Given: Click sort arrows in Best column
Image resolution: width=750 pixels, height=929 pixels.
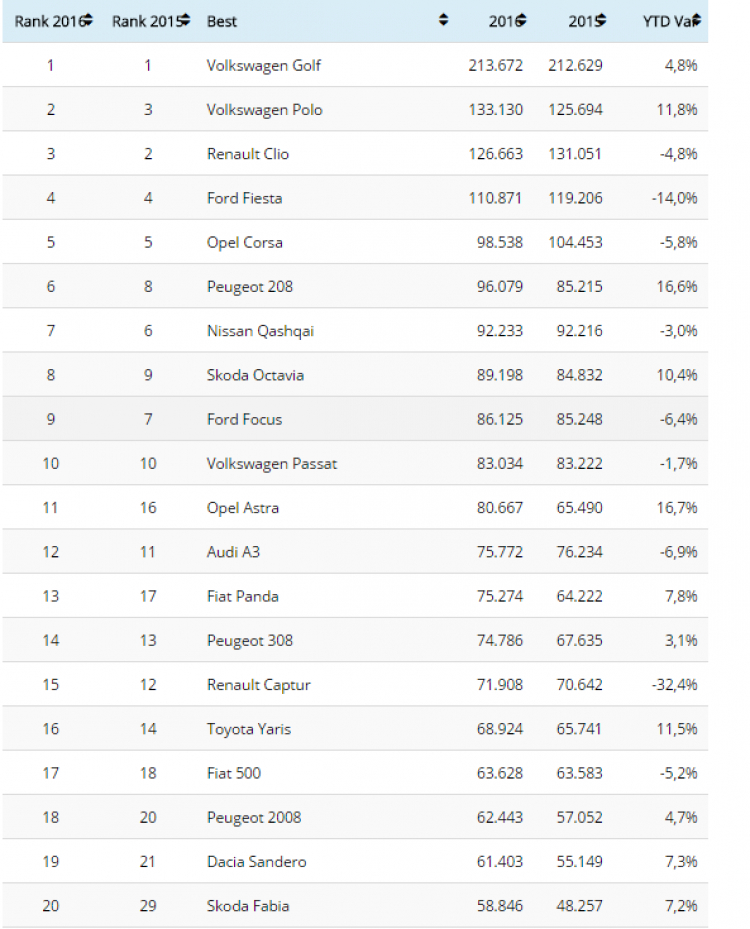Looking at the screenshot, I should click(x=443, y=21).
